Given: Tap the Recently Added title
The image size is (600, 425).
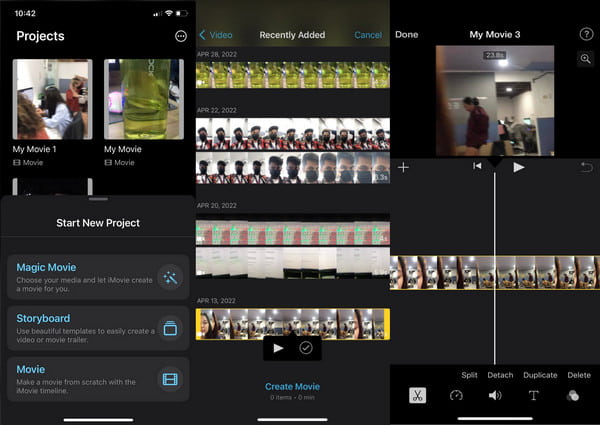Looking at the screenshot, I should [292, 35].
